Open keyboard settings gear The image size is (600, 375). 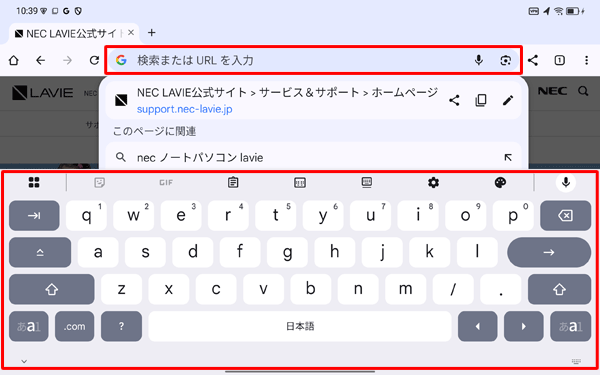coord(433,183)
